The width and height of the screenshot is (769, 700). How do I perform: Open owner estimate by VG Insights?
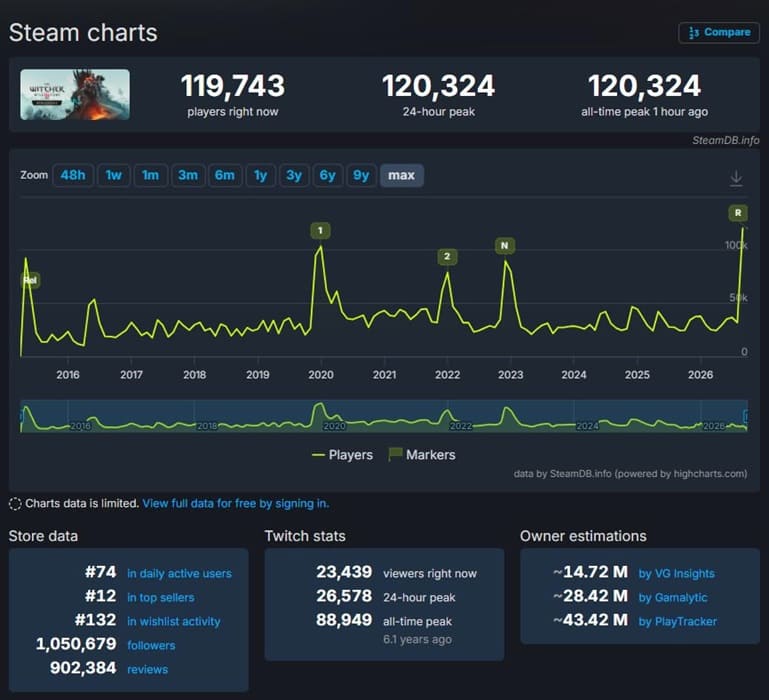pyautogui.click(x=676, y=573)
